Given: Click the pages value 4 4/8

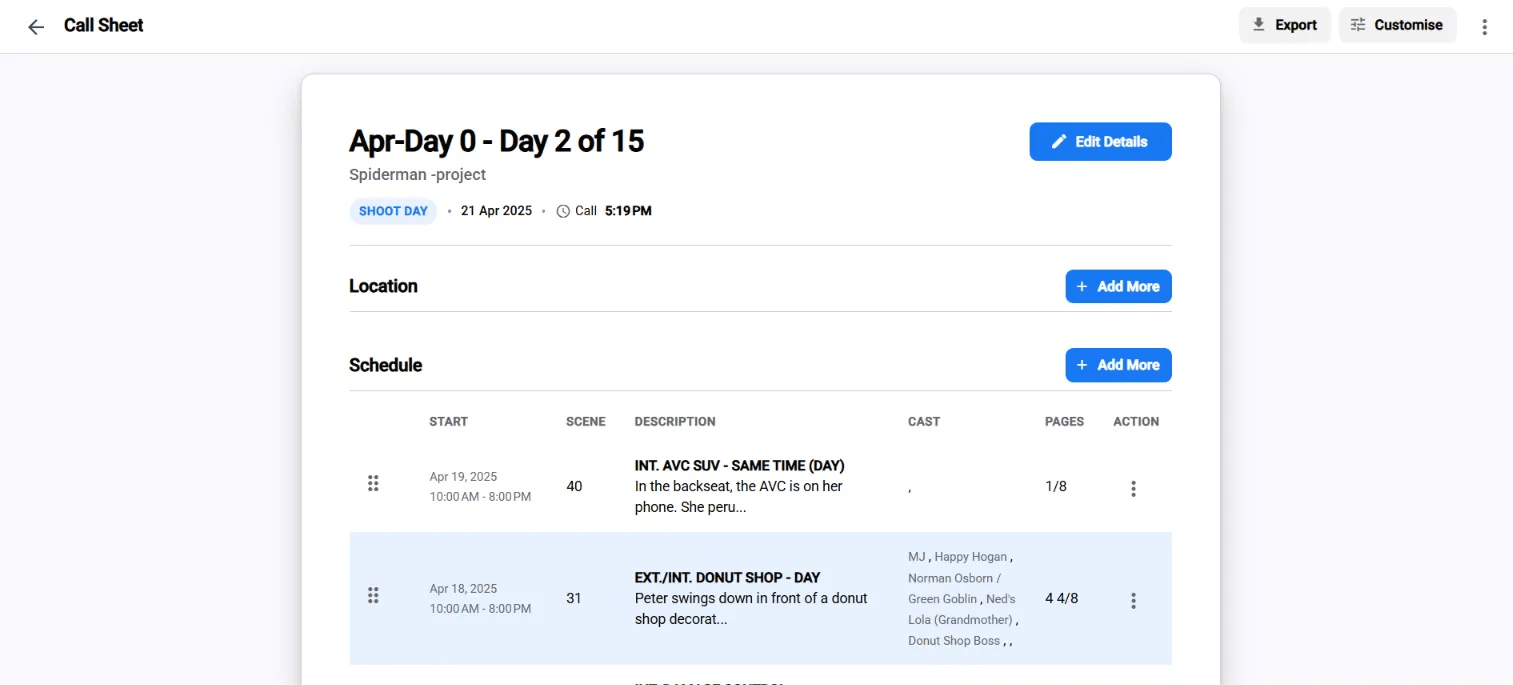Looking at the screenshot, I should point(1061,599).
